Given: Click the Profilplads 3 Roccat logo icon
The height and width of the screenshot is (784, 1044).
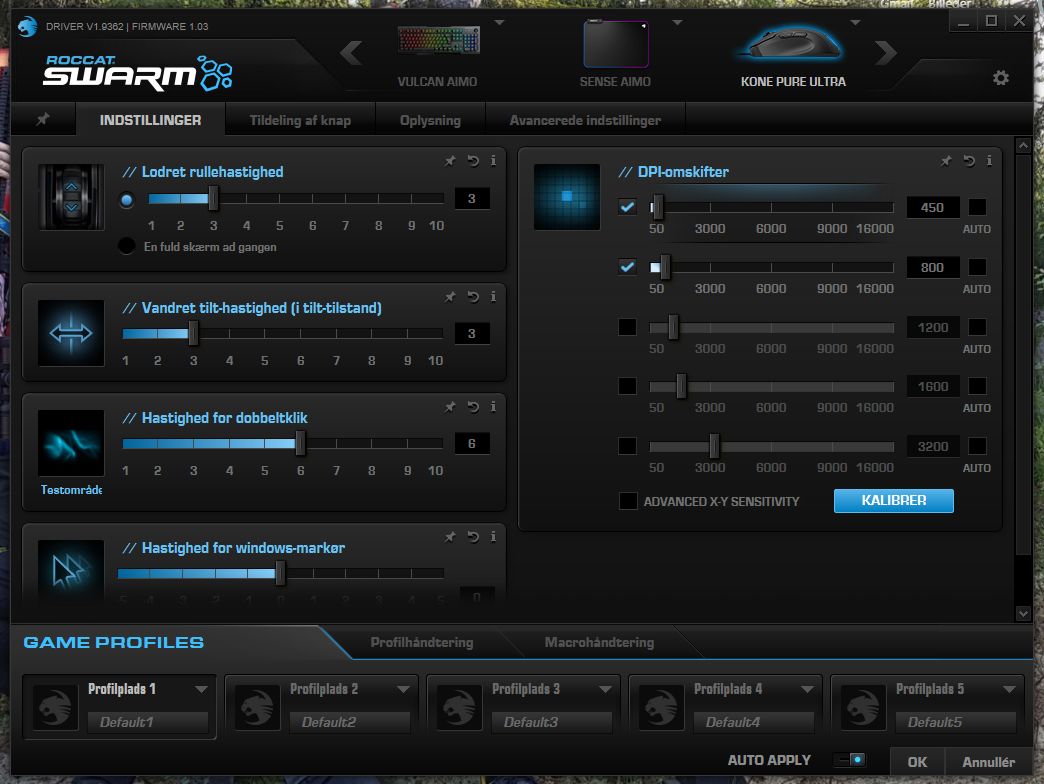Looking at the screenshot, I should [x=459, y=707].
